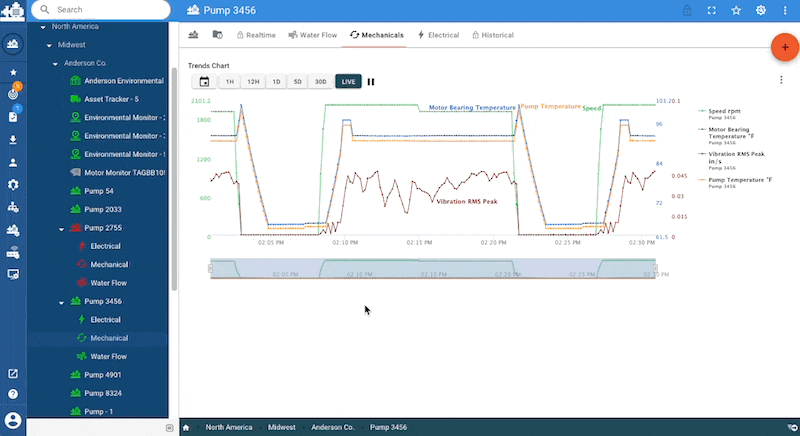Toggle fullscreen mode icon
Screen dimensions: 800x436
point(711,11)
